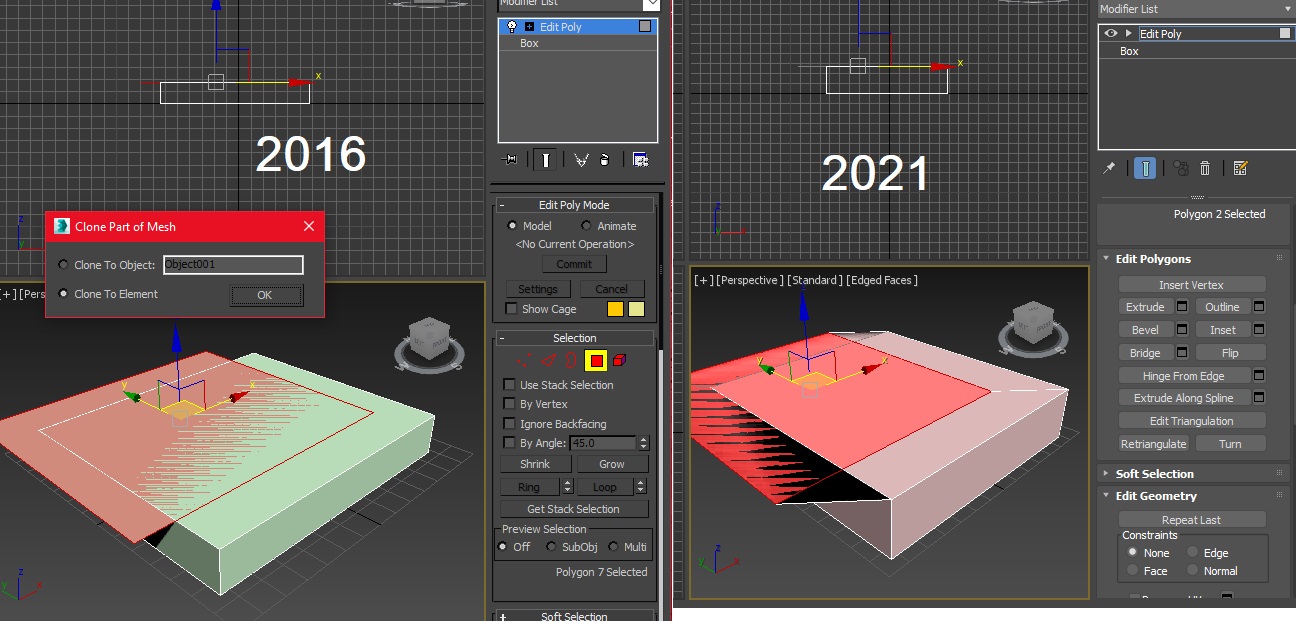Click the Show Cage color swatch

tap(613, 309)
